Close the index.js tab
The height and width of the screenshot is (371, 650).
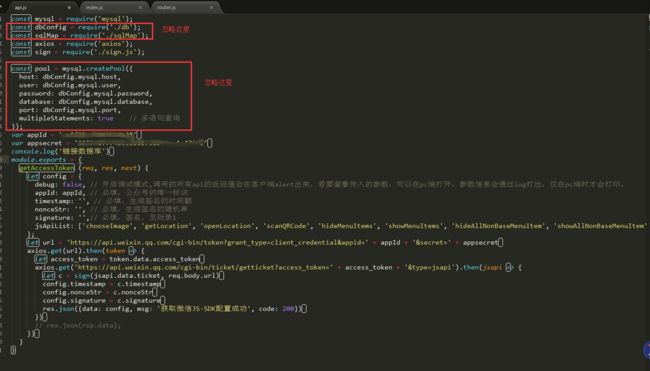140,7
